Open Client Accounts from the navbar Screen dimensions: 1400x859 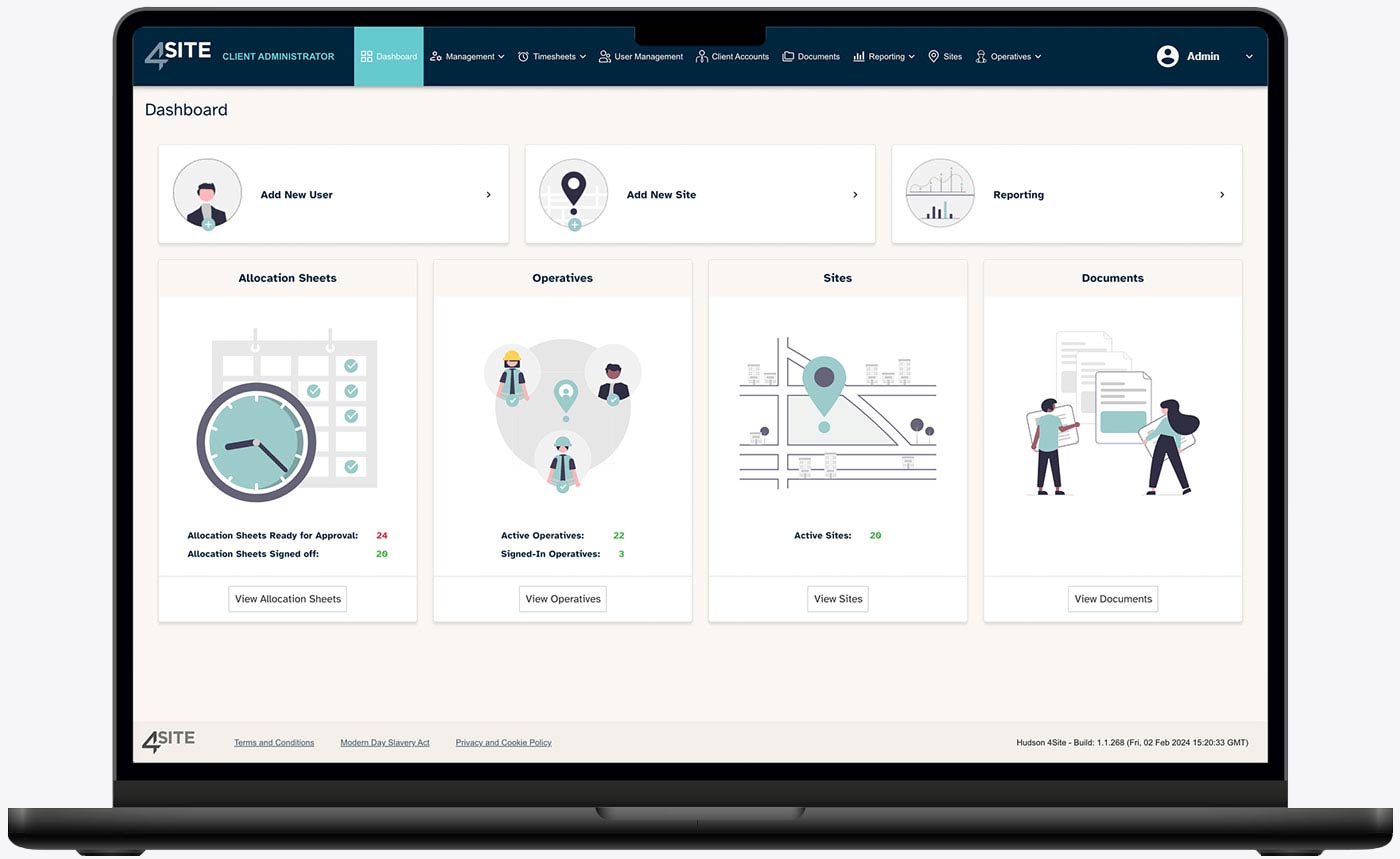pyautogui.click(x=732, y=57)
